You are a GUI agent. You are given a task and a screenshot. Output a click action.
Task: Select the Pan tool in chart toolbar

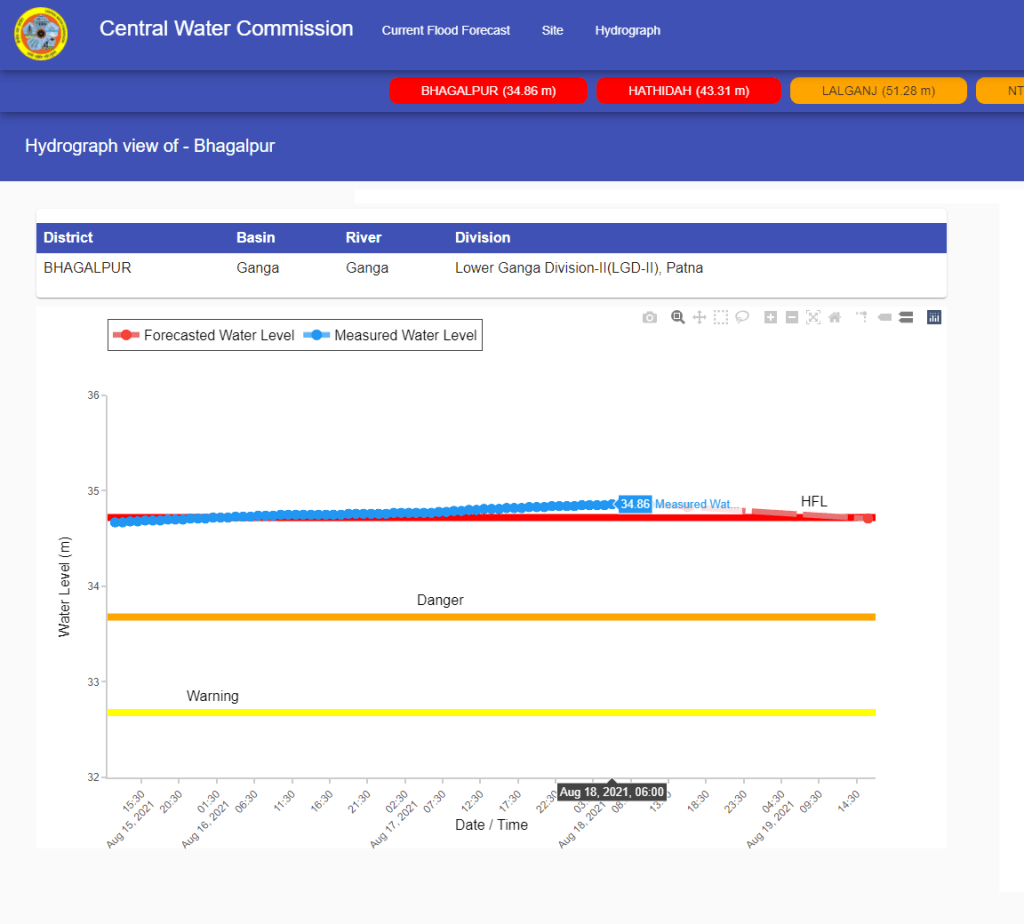pos(699,317)
